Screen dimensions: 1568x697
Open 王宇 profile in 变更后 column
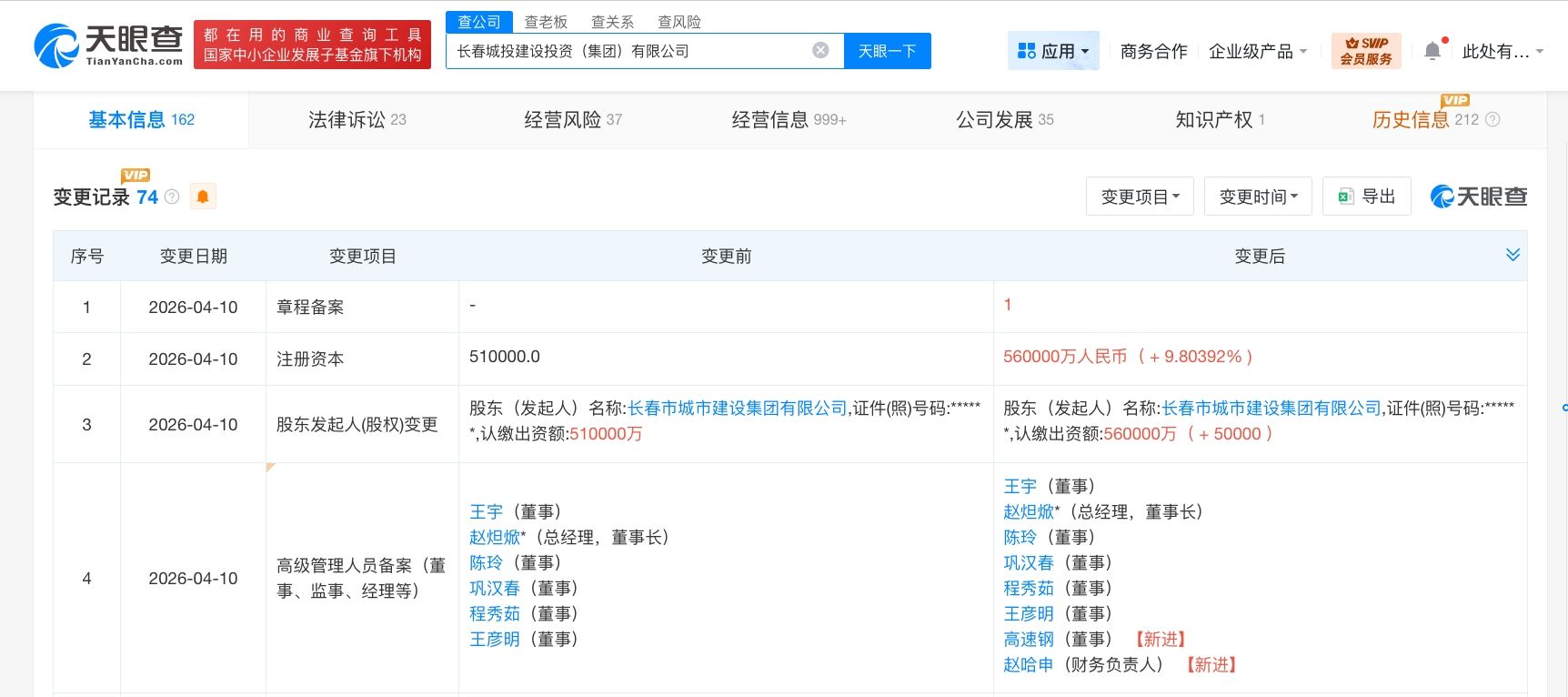coord(1020,486)
